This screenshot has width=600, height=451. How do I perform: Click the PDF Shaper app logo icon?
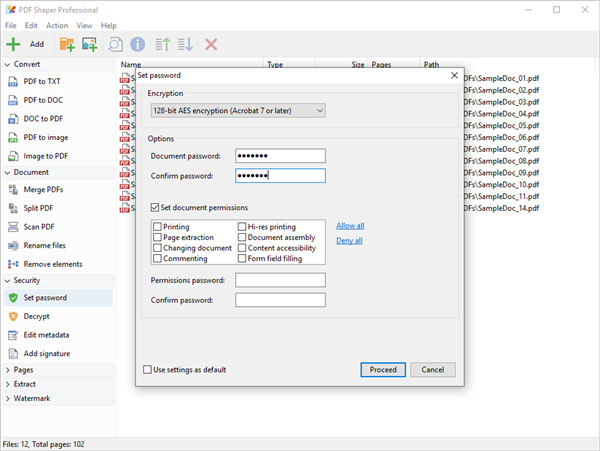[11, 10]
